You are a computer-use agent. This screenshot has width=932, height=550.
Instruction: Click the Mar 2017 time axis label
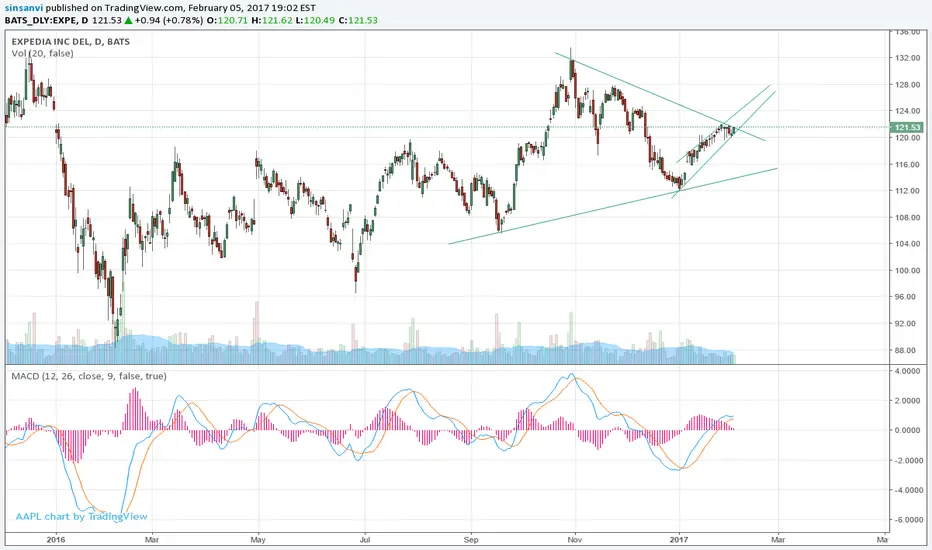(778, 540)
